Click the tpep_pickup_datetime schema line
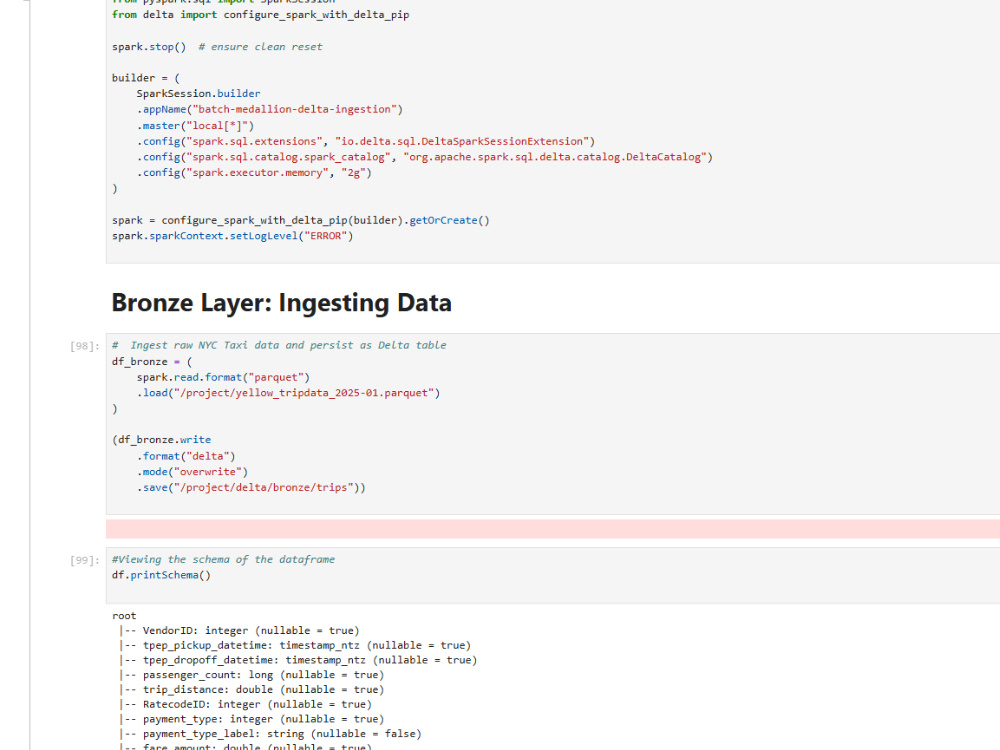The image size is (1000, 750). click(x=295, y=645)
